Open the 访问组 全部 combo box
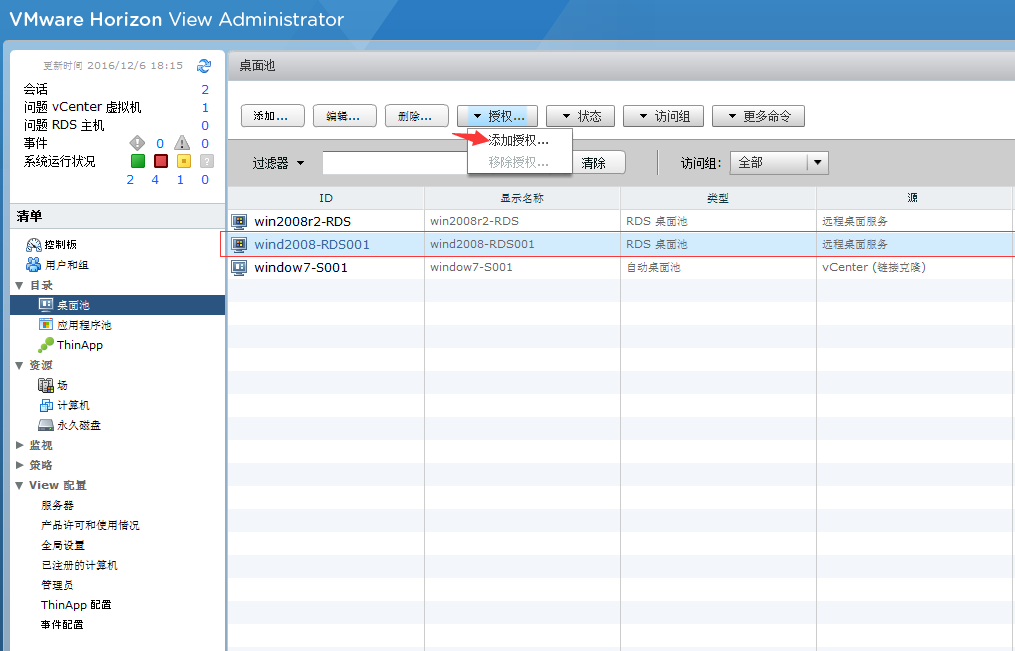Viewport: 1015px width, 651px height. [x=779, y=162]
